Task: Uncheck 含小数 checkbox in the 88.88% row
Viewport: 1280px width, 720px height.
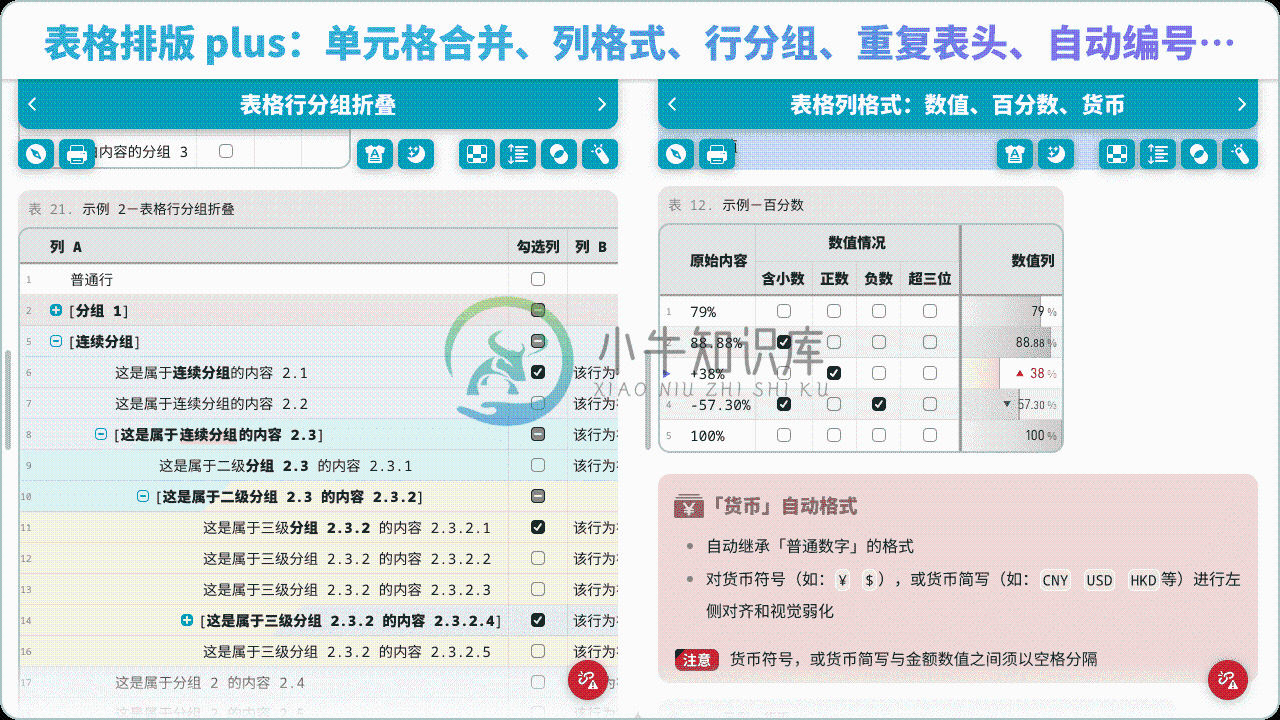Action: pos(784,342)
